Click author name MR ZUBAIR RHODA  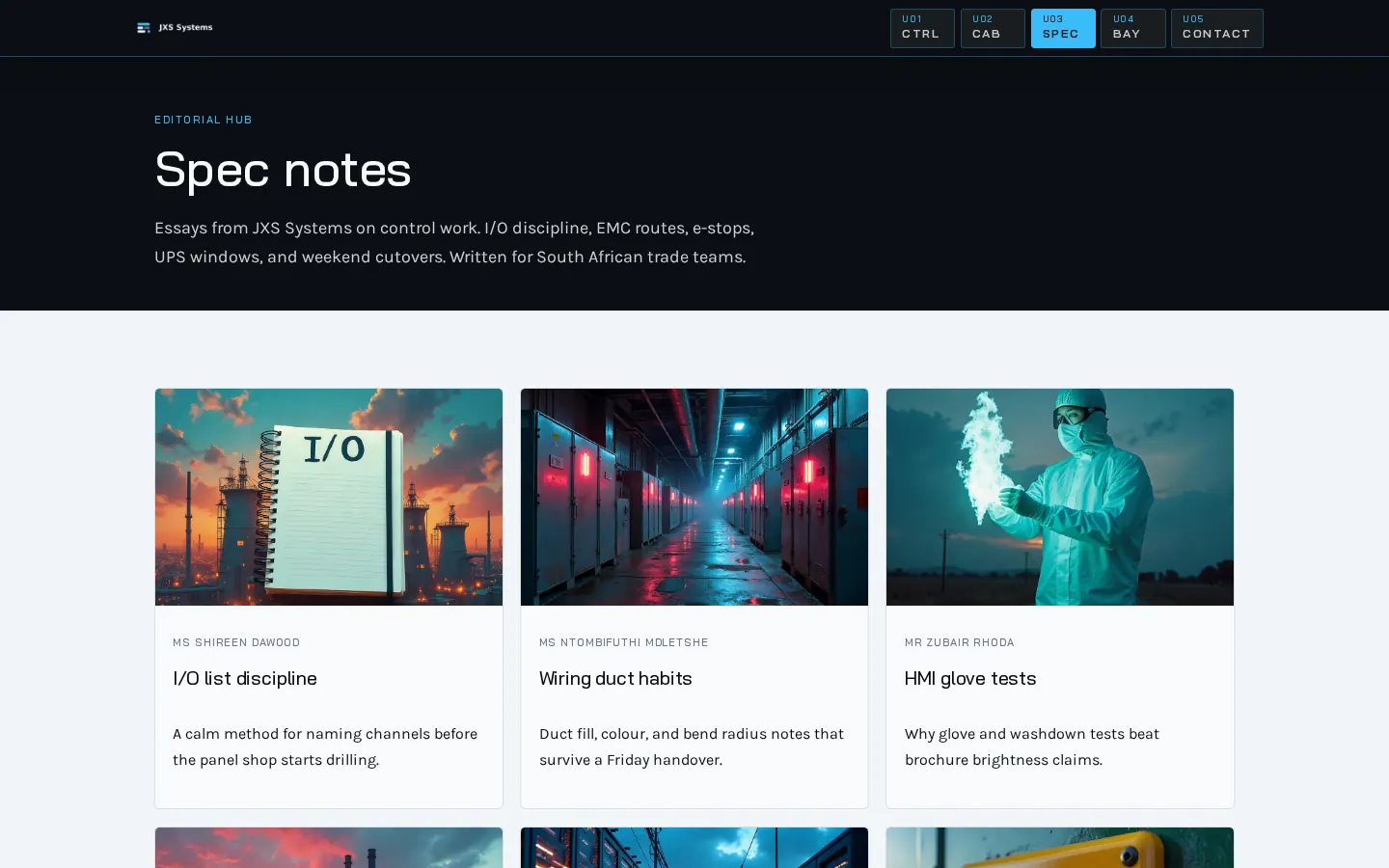pyautogui.click(x=960, y=642)
